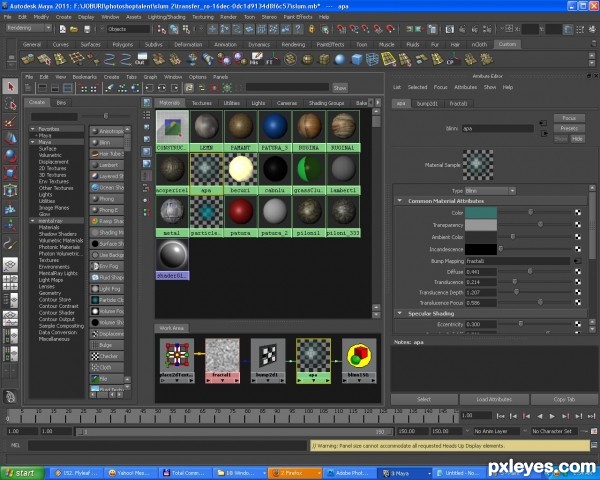Click the Copy Tab button
The image size is (600, 480).
tap(564, 399)
